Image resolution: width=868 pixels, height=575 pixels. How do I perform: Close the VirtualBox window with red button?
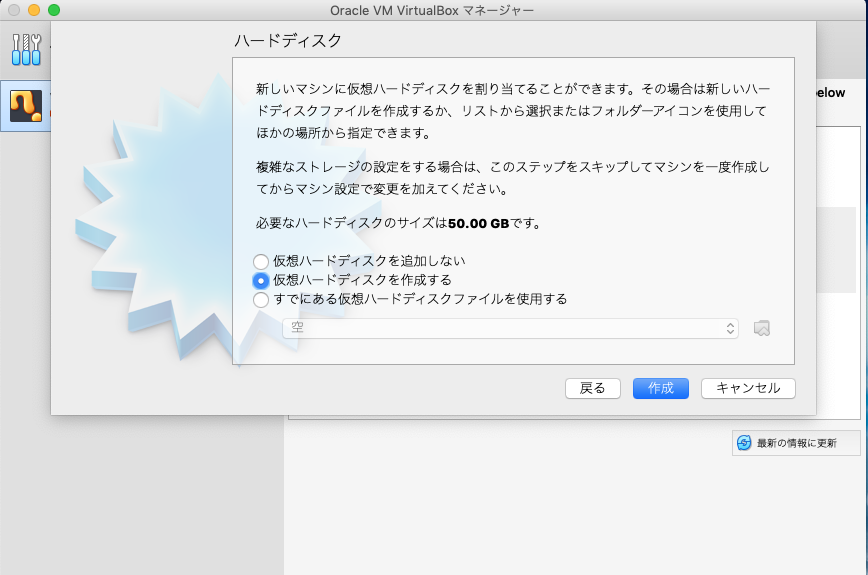(x=14, y=10)
